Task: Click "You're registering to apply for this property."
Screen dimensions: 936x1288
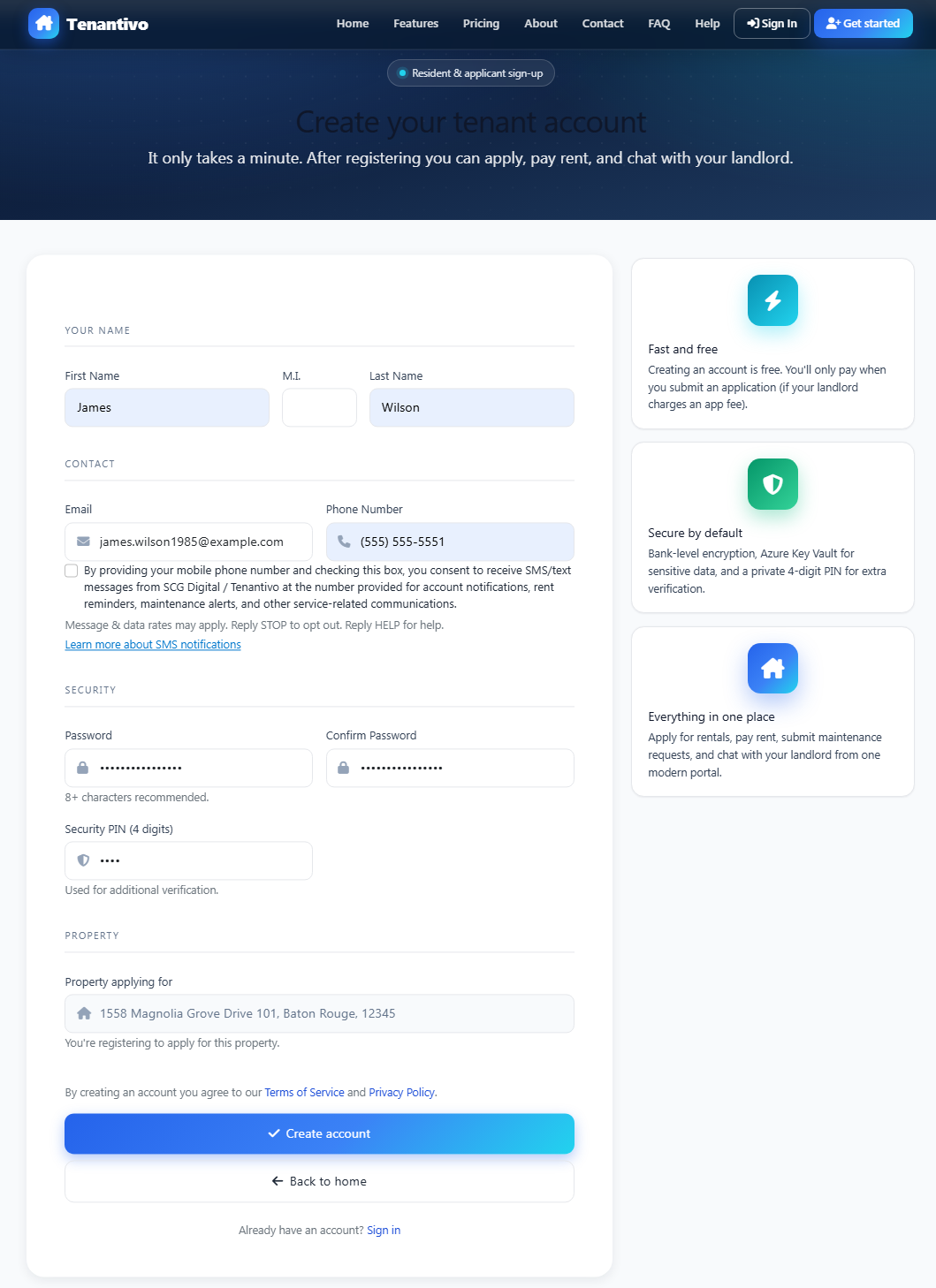Action: pyautogui.click(x=172, y=1043)
